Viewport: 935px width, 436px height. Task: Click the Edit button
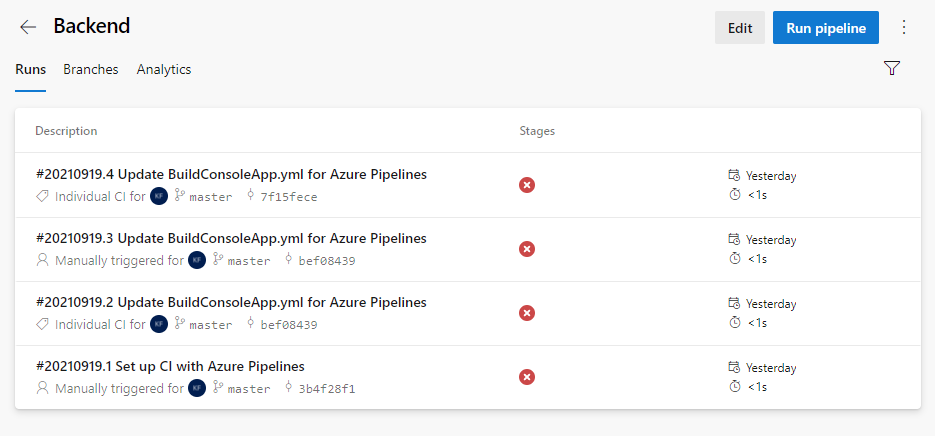[740, 28]
